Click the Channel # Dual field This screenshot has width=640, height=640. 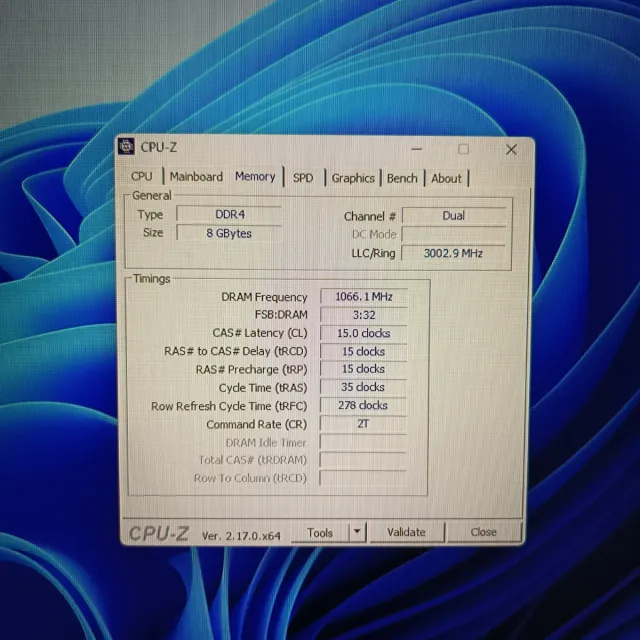(453, 215)
